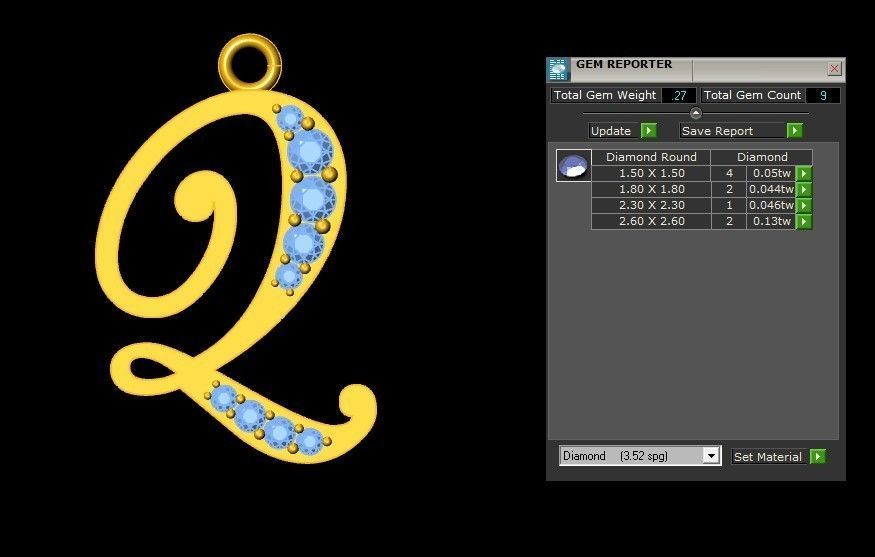Screen dimensions: 875x557
Task: Select the 1.80 X 1.80 size cell
Action: [651, 189]
